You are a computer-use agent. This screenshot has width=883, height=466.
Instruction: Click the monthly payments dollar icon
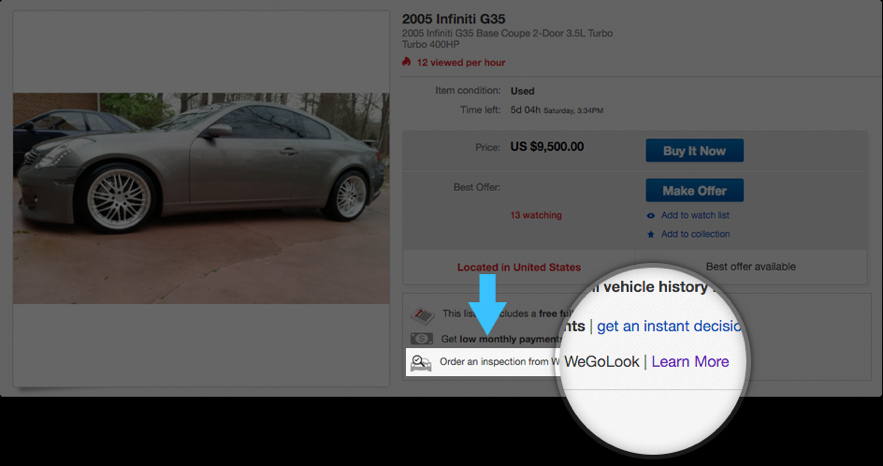422,339
